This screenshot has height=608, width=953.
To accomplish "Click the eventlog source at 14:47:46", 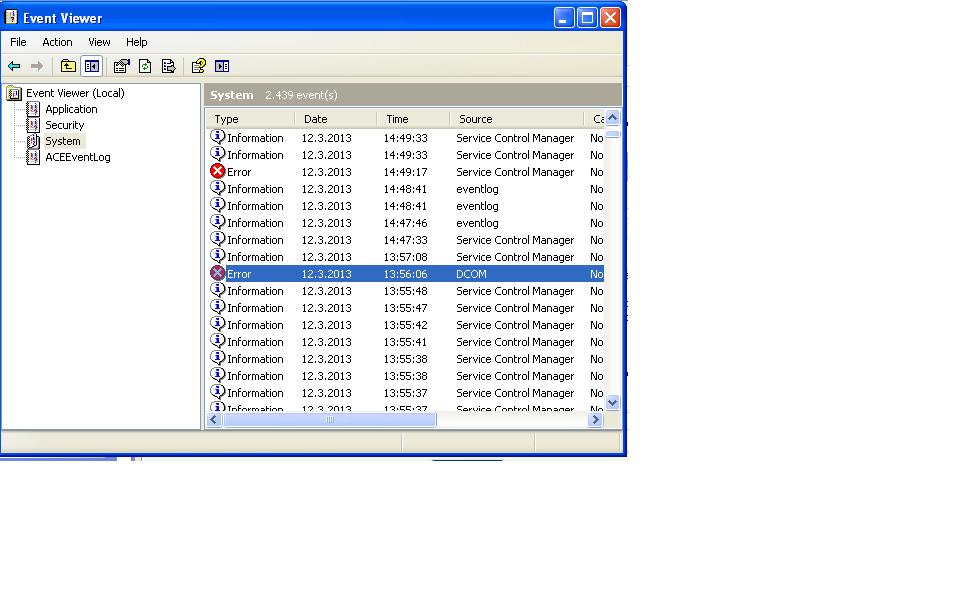I will coord(477,223).
